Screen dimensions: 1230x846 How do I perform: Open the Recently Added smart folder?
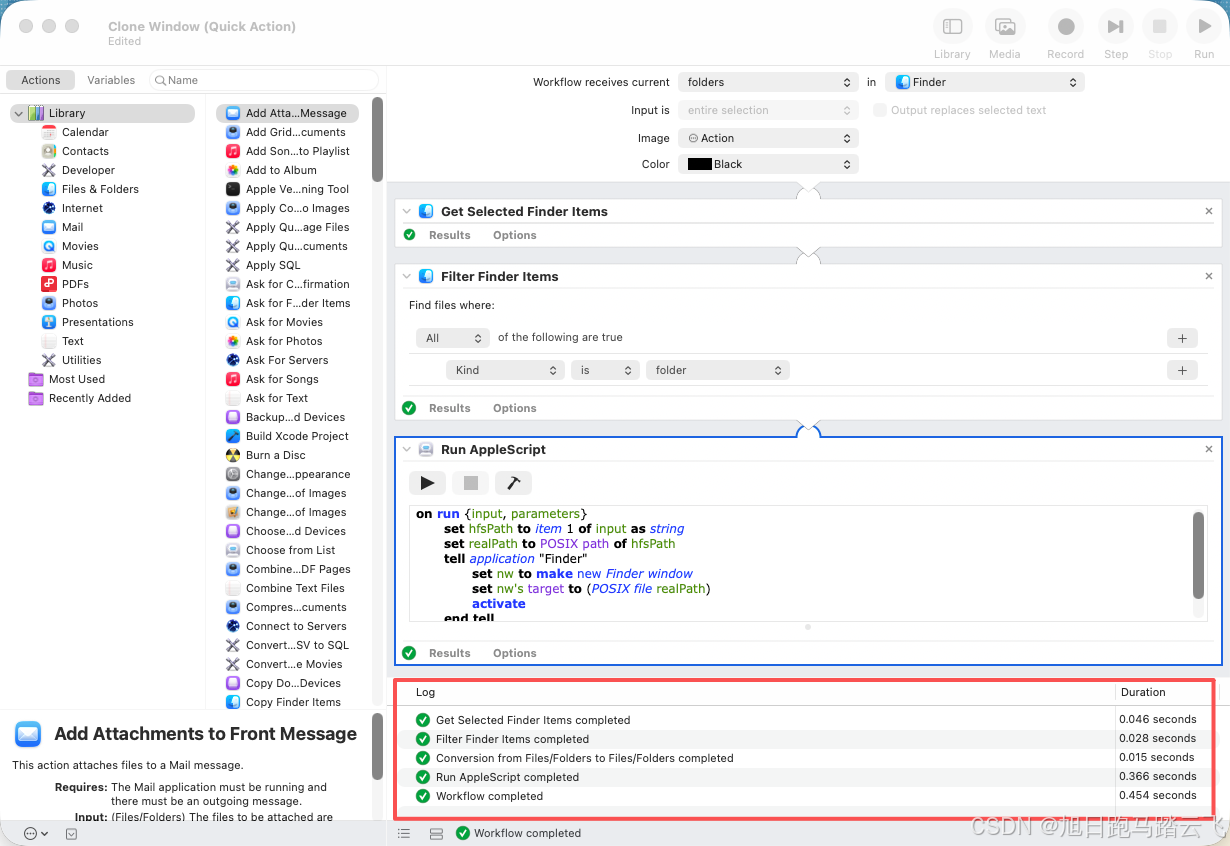tap(90, 398)
